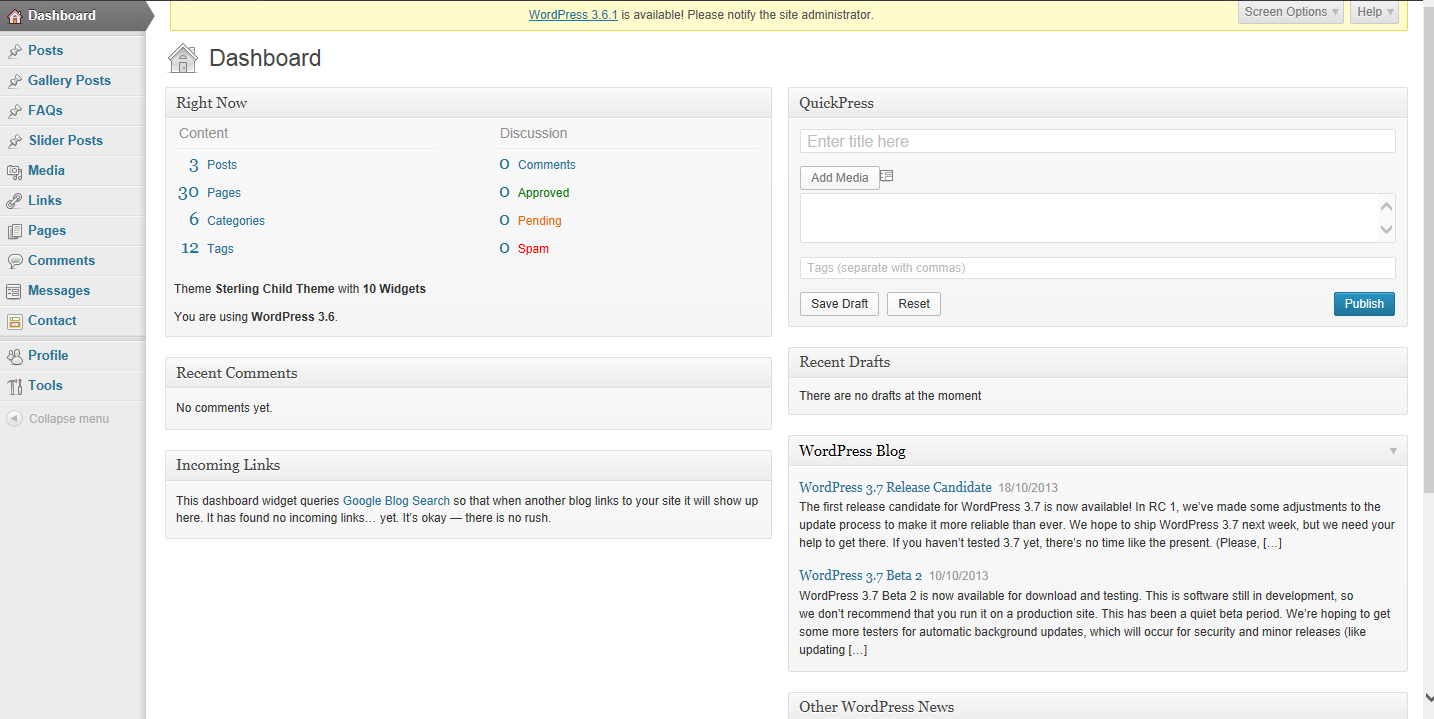Image resolution: width=1434 pixels, height=719 pixels.
Task: Collapse the WordPress Blog widget arrow
Action: (1393, 451)
